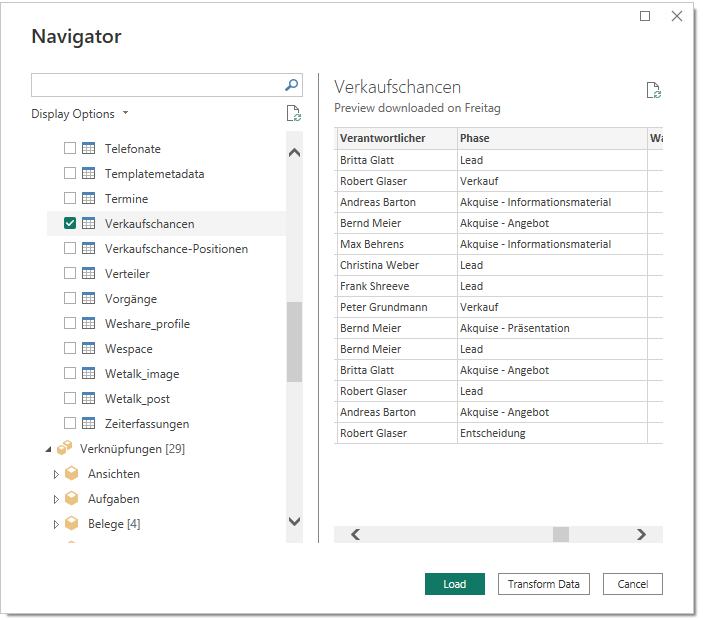Check the Verteiler checkbox
This screenshot has width=703, height=620.
(70, 273)
